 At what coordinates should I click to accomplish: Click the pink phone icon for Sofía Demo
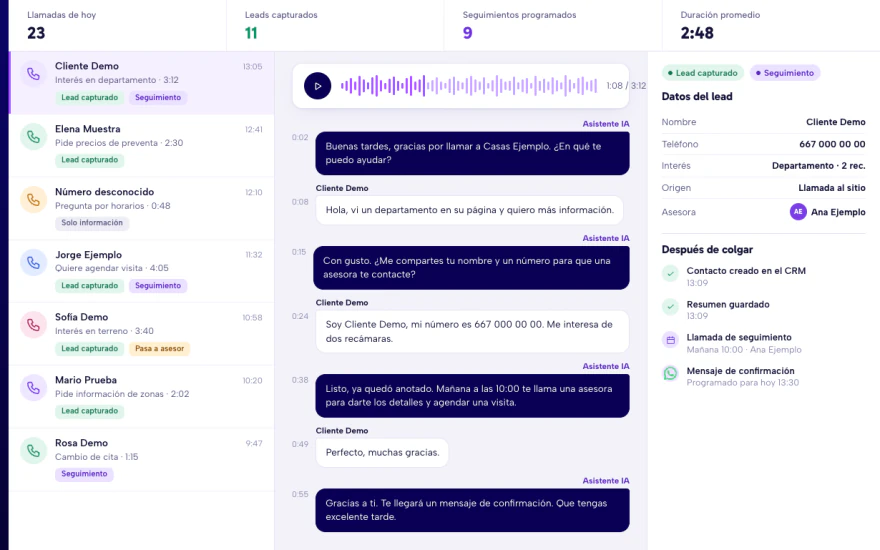(x=33, y=325)
